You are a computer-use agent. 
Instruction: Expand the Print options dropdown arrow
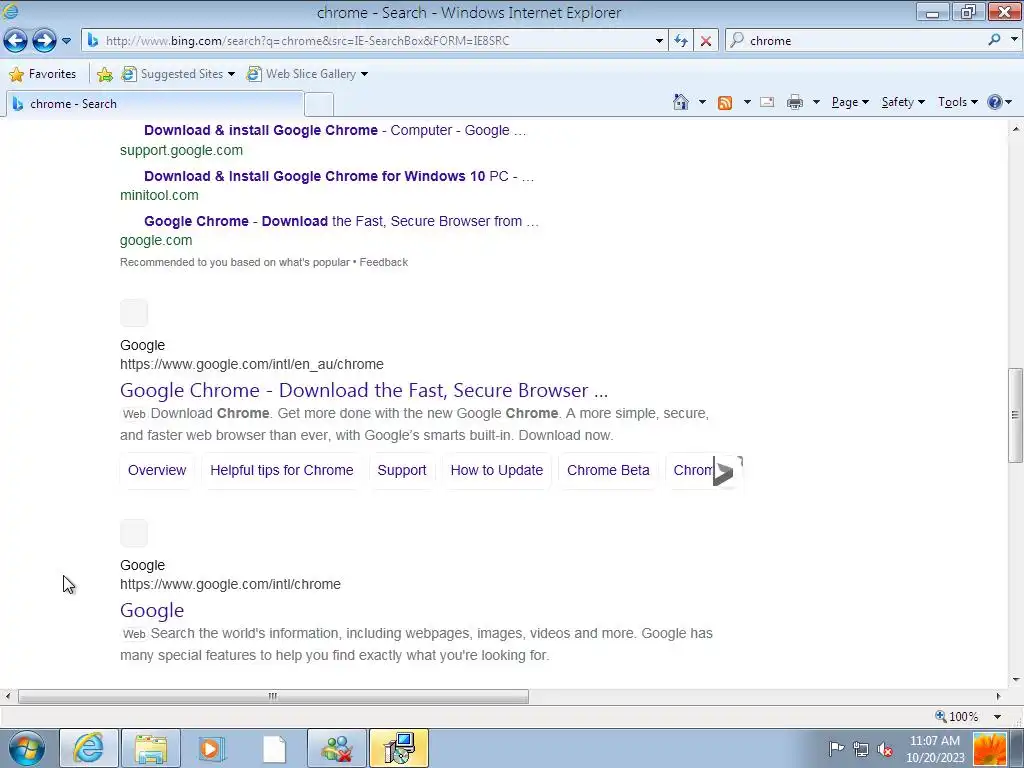pyautogui.click(x=816, y=102)
